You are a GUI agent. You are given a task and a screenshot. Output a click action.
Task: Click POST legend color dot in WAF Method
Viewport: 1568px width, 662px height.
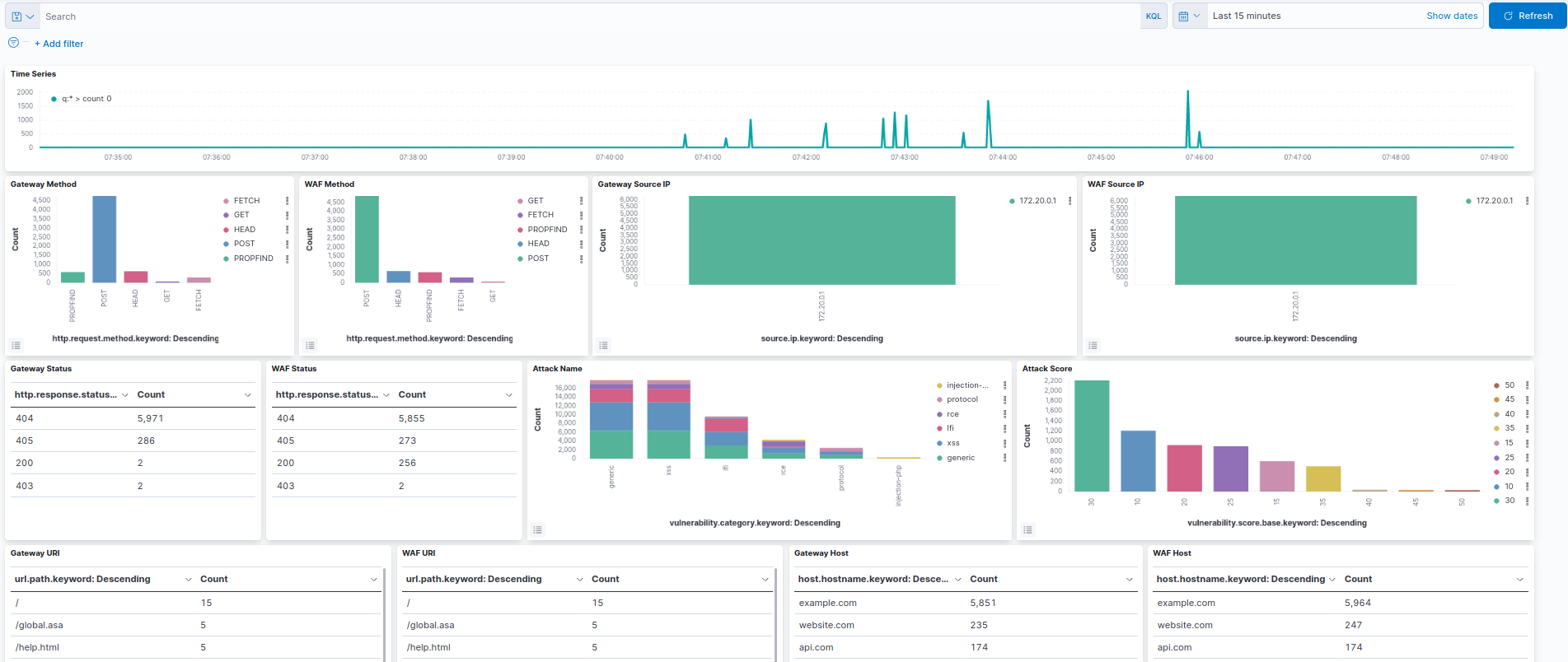(x=520, y=259)
